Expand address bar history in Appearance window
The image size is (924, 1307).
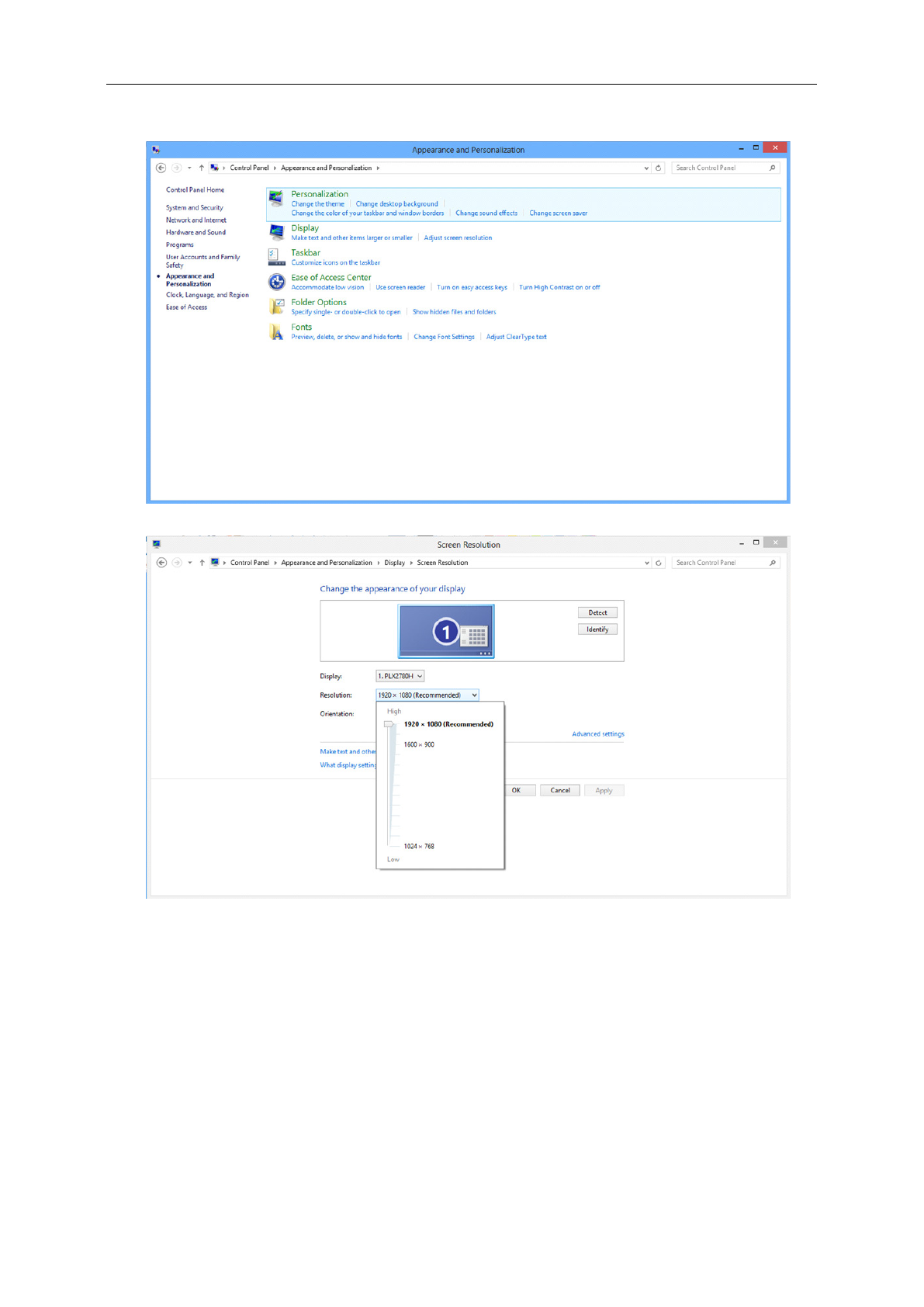click(646, 168)
